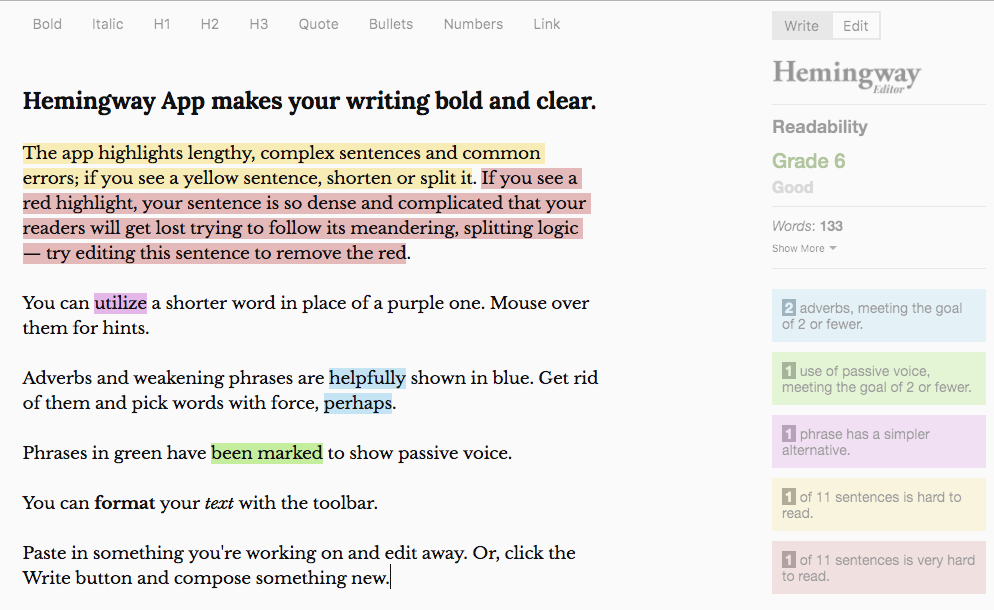The width and height of the screenshot is (994, 610).
Task: Click the yellow highlighted sentence
Action: [x=282, y=165]
